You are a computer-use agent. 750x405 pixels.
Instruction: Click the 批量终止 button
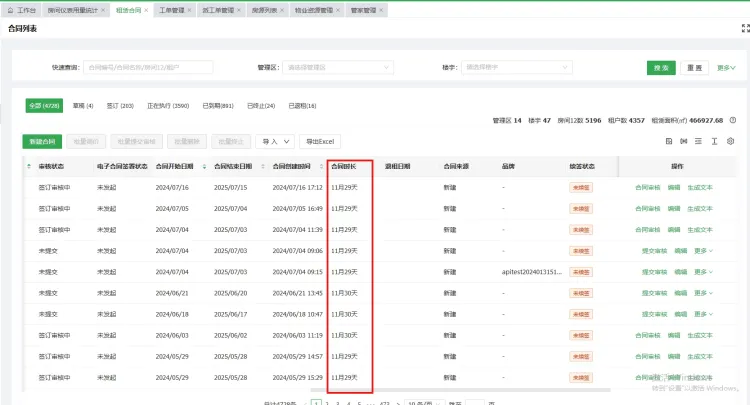(x=231, y=142)
